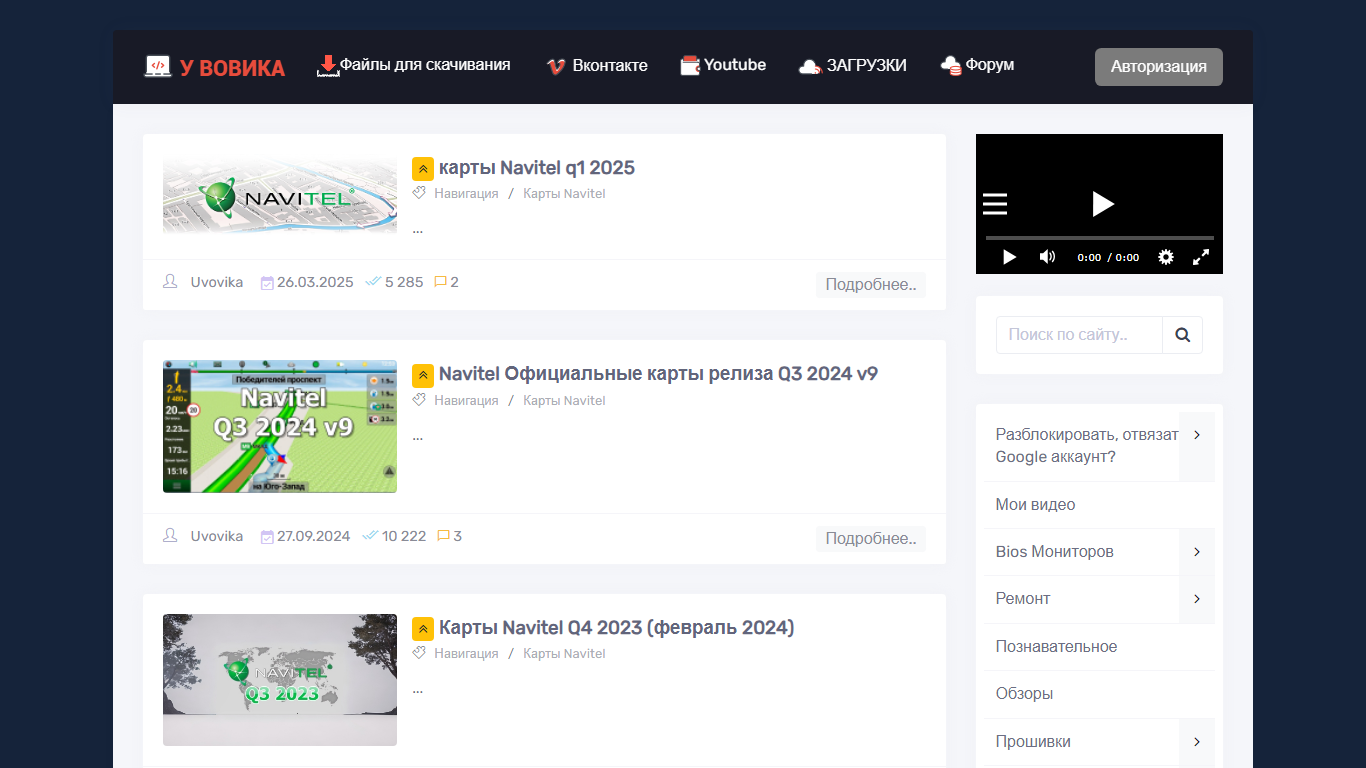Click the download arrow icon in navigation
The height and width of the screenshot is (768, 1366).
327,66
